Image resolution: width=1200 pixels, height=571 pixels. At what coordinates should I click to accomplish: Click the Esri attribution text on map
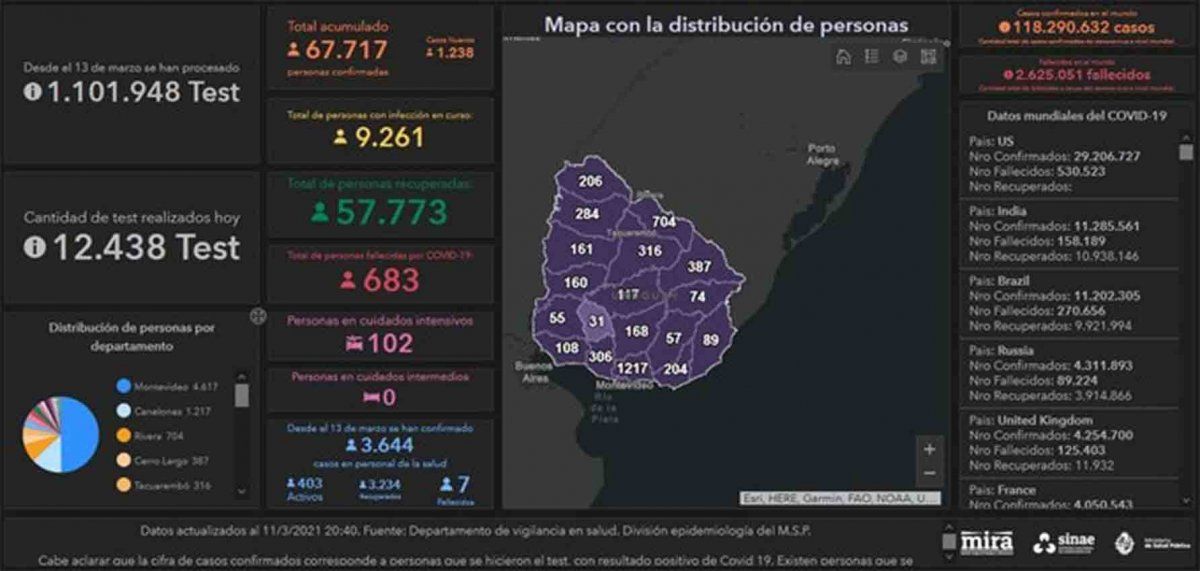(x=840, y=497)
